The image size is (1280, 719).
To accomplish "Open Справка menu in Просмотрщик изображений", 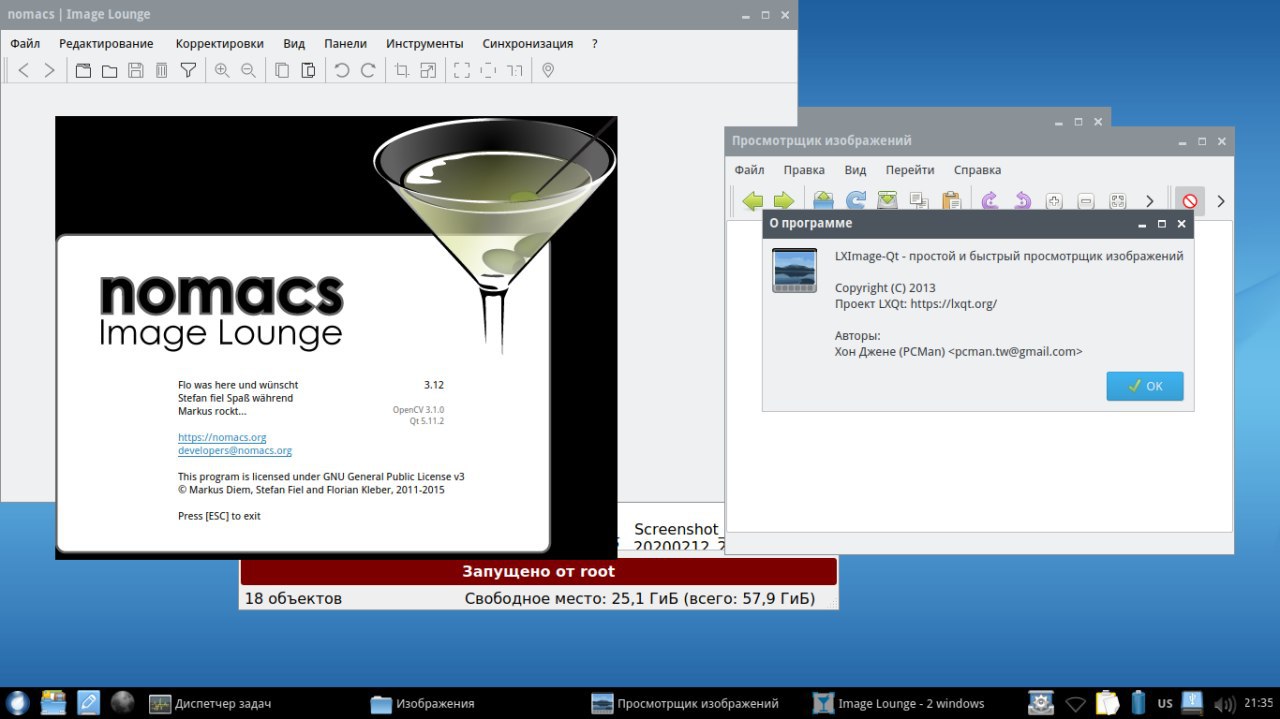I will click(x=977, y=170).
